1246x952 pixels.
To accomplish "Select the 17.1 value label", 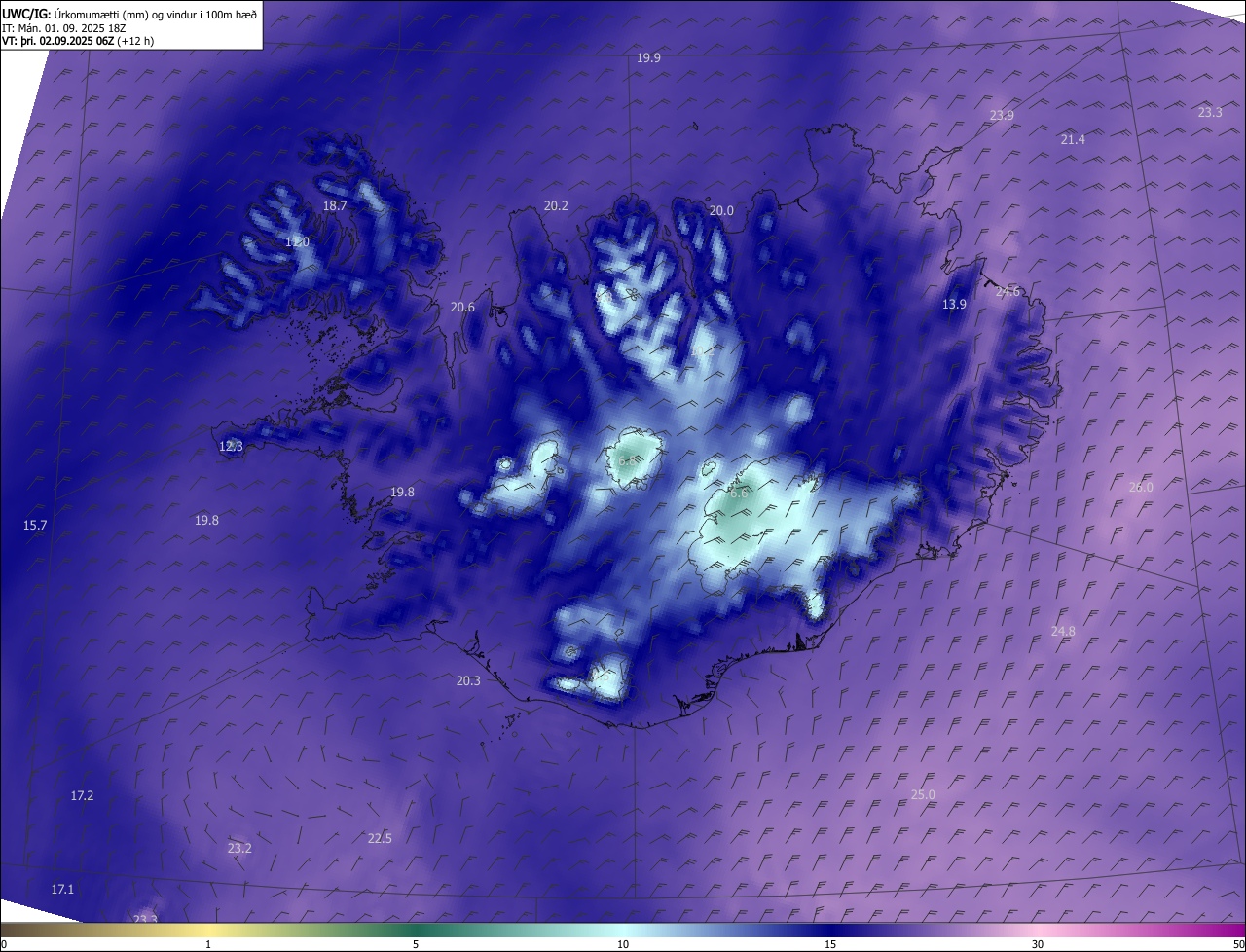I will 62,890.
